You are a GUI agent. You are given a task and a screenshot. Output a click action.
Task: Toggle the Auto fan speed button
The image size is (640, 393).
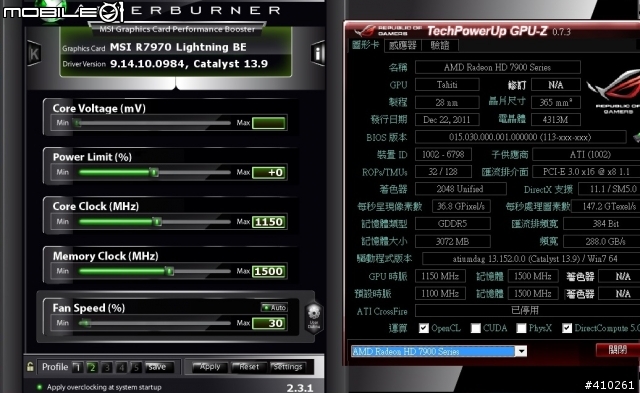coord(274,307)
